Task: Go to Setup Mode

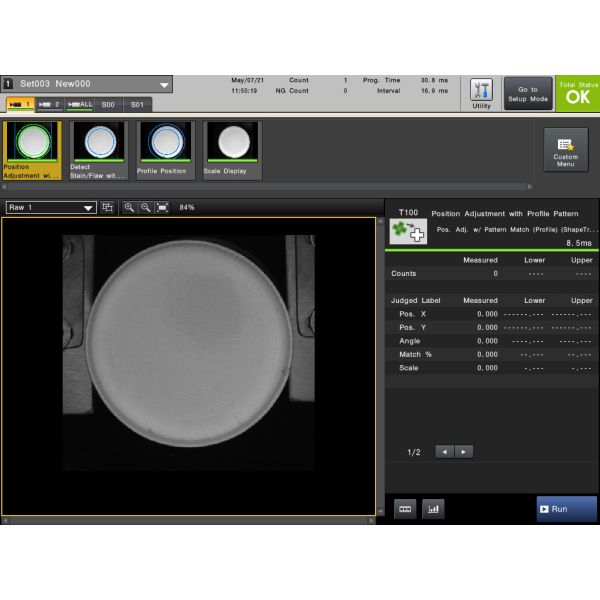Action: [527, 94]
